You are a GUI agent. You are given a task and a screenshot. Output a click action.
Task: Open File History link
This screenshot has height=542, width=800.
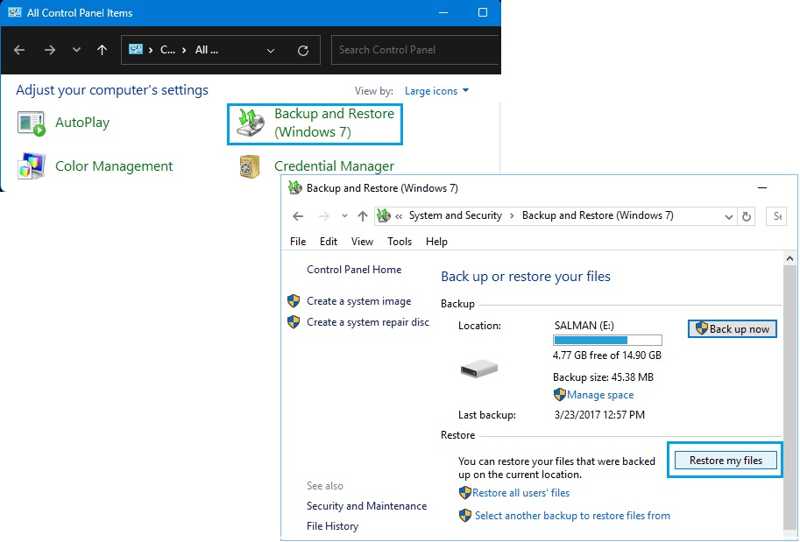coord(332,526)
